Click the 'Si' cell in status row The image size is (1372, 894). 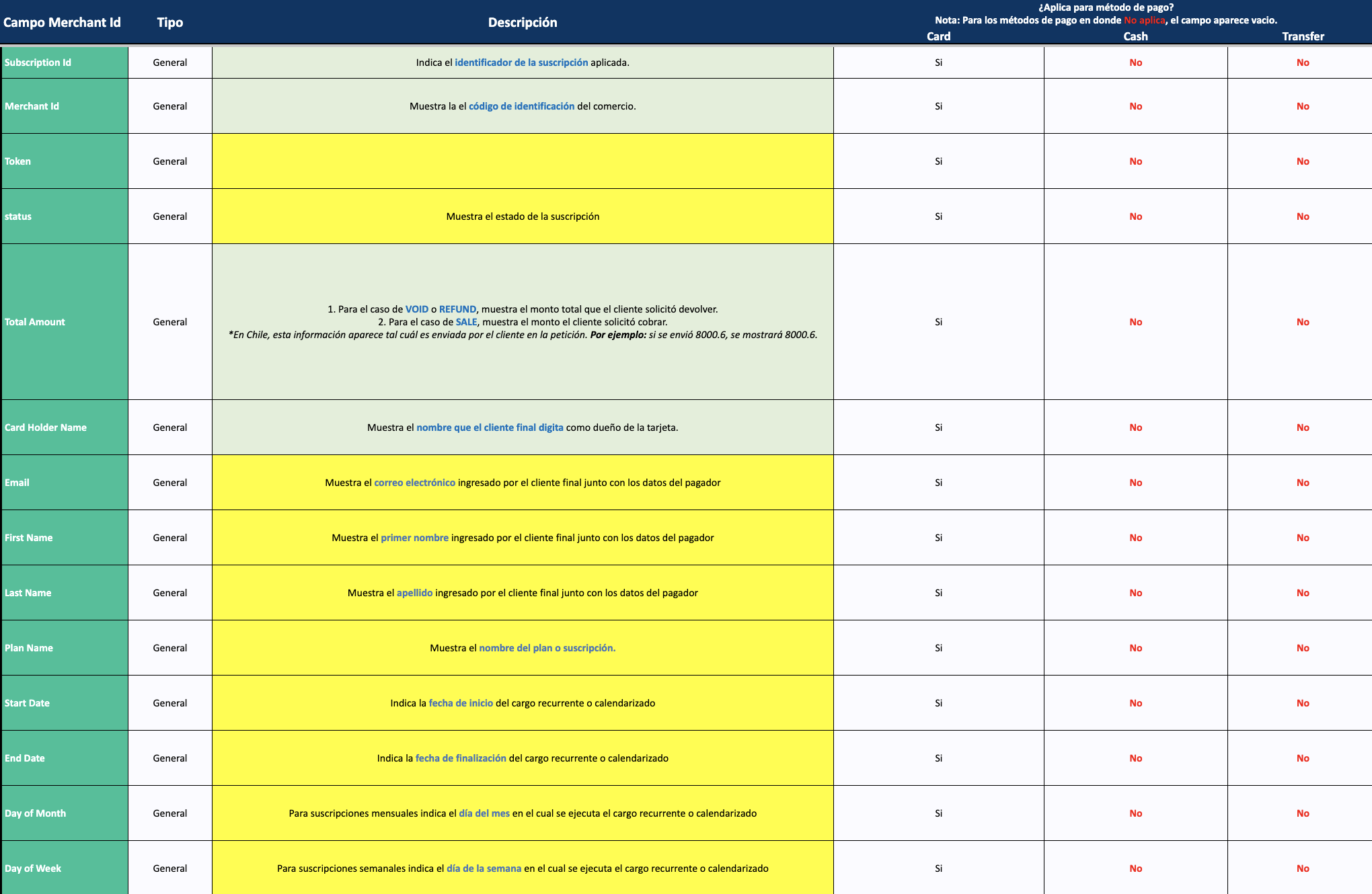click(938, 216)
